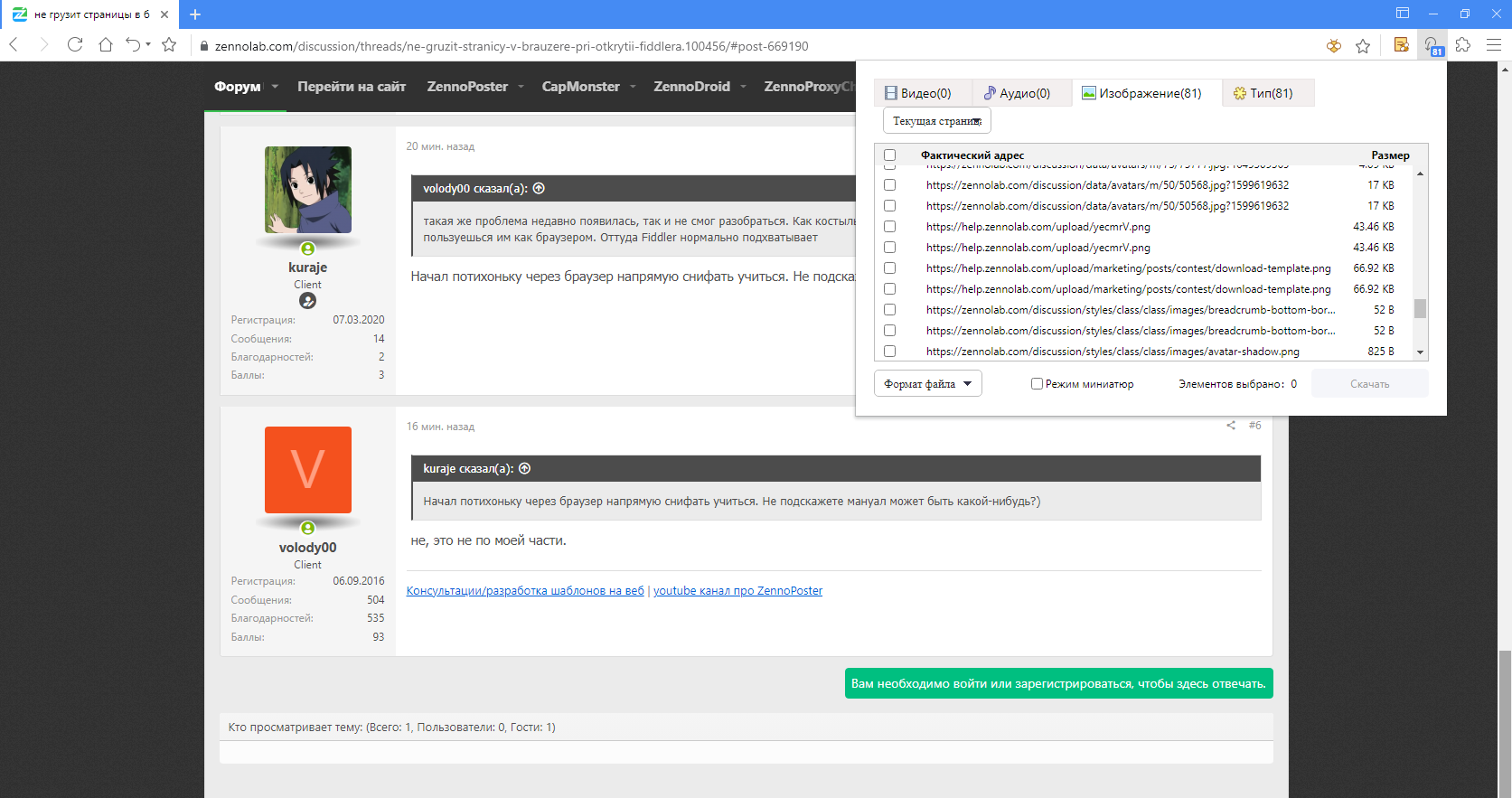The height and width of the screenshot is (798, 1512).
Task: Open kuraje's anime avatar image
Action: pyautogui.click(x=307, y=190)
